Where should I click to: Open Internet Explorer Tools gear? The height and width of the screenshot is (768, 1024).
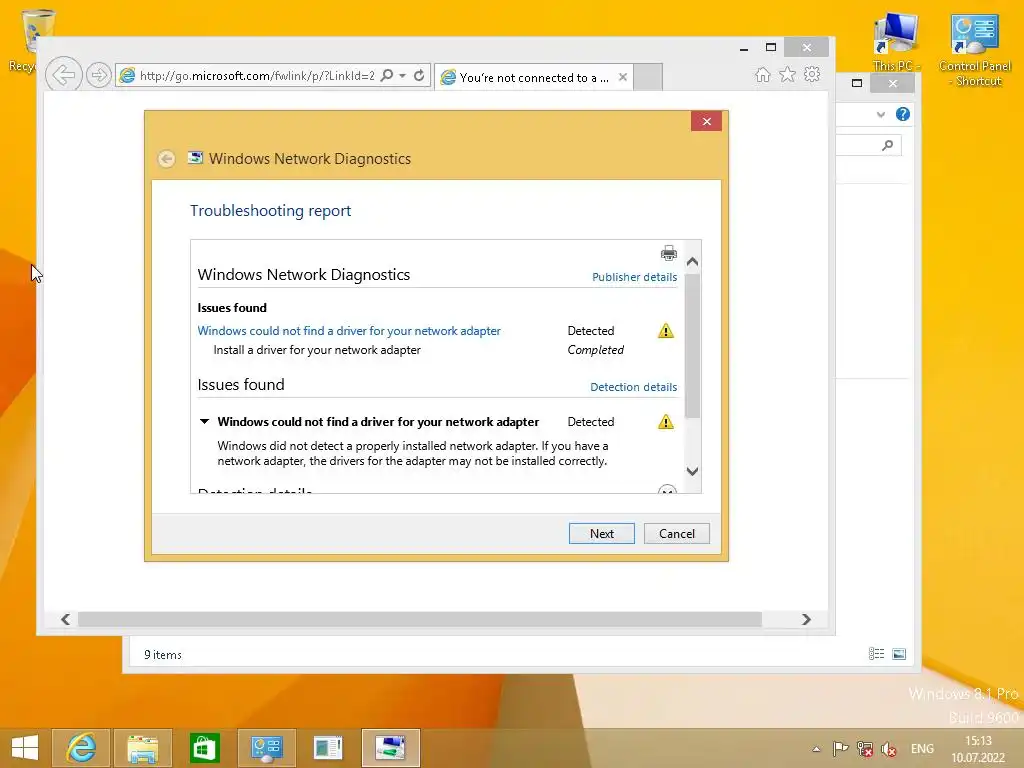[x=812, y=74]
